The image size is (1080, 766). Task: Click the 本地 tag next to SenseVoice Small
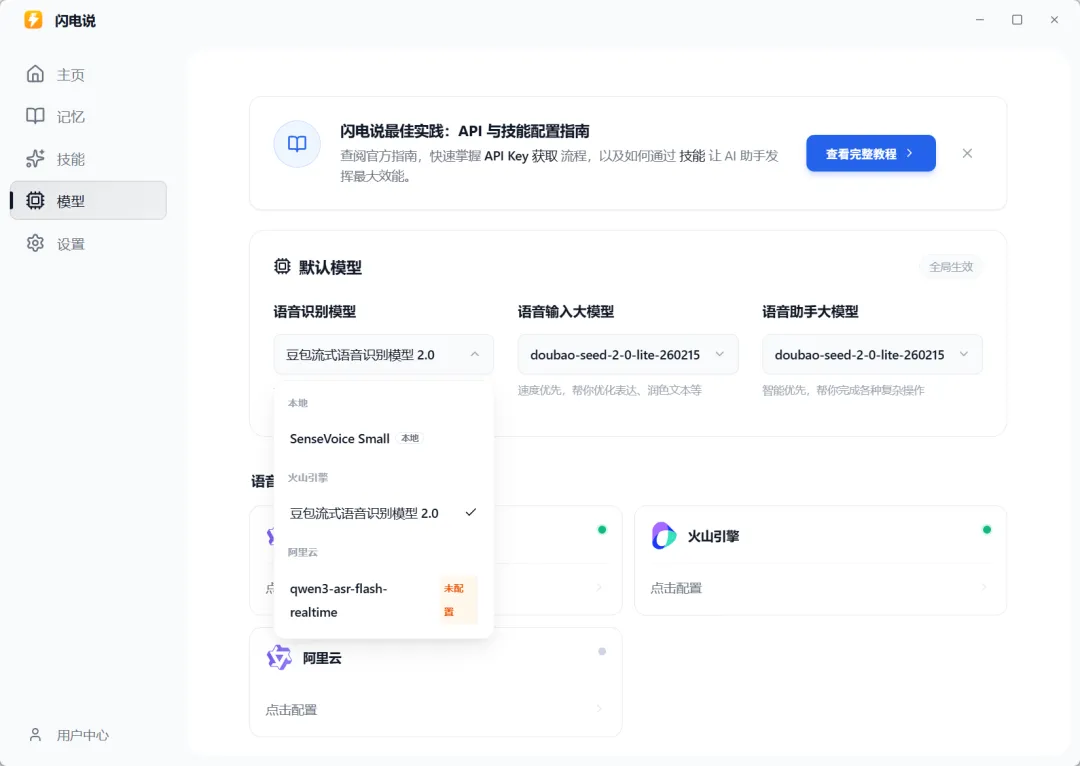[410, 438]
